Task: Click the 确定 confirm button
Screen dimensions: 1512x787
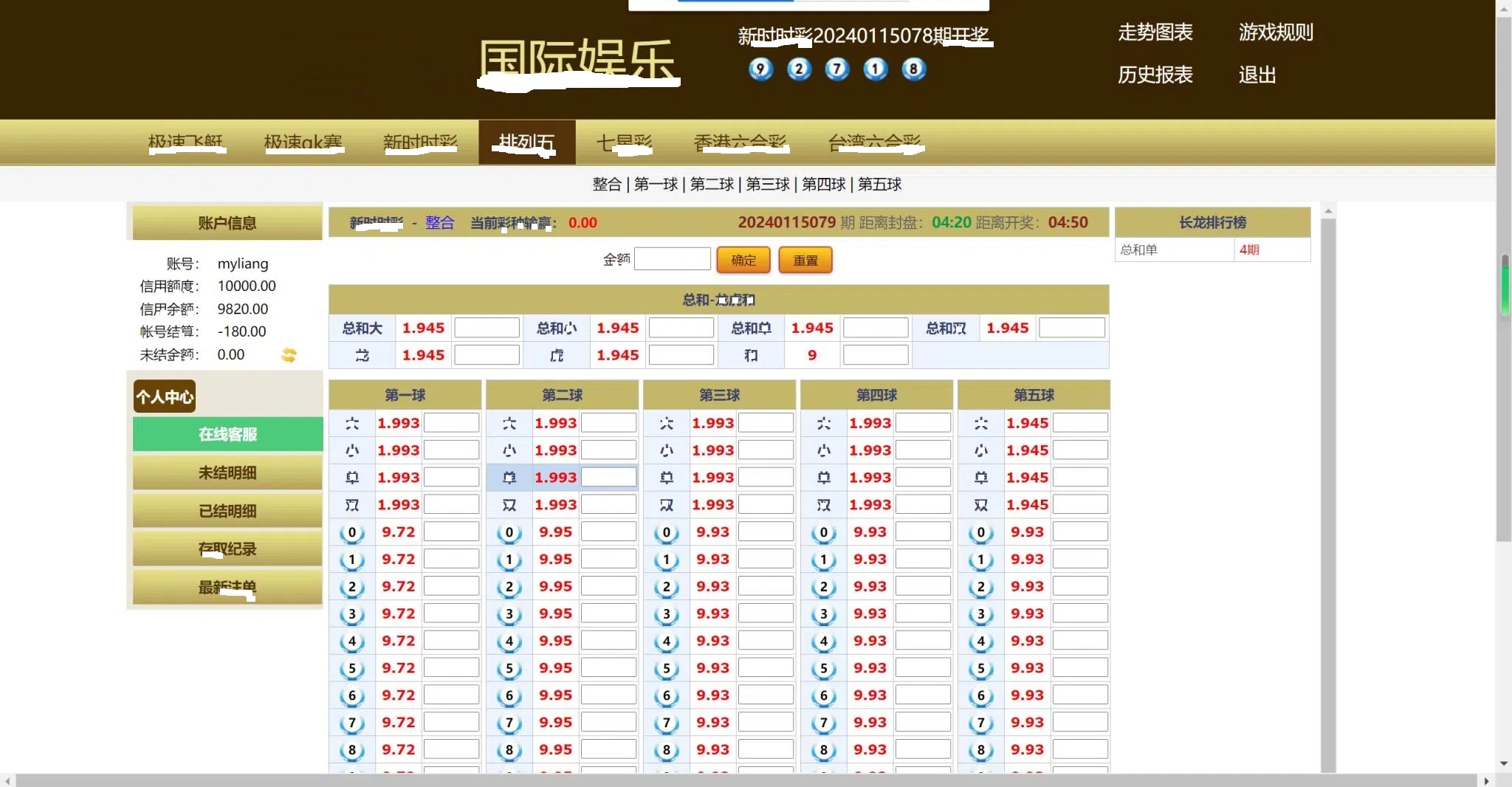Action: [x=743, y=261]
